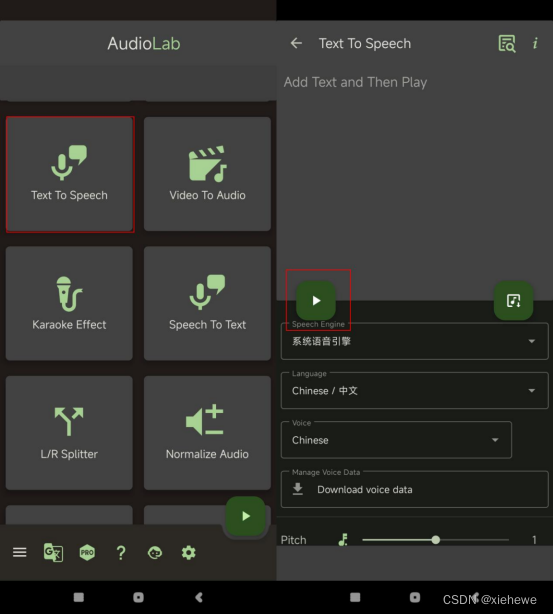This screenshot has height=615, width=553.
Task: Play the entered text aloud
Action: tap(316, 301)
